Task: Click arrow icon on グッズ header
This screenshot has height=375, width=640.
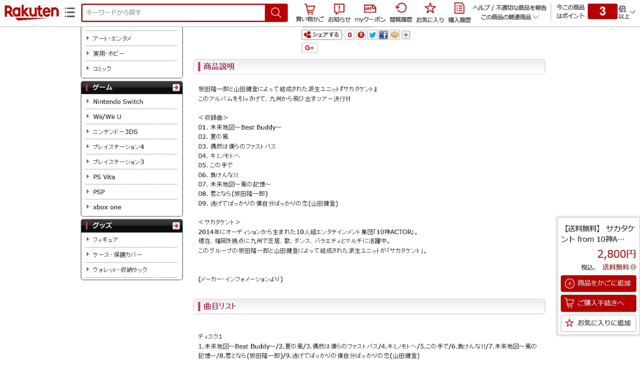Action: coord(176,226)
